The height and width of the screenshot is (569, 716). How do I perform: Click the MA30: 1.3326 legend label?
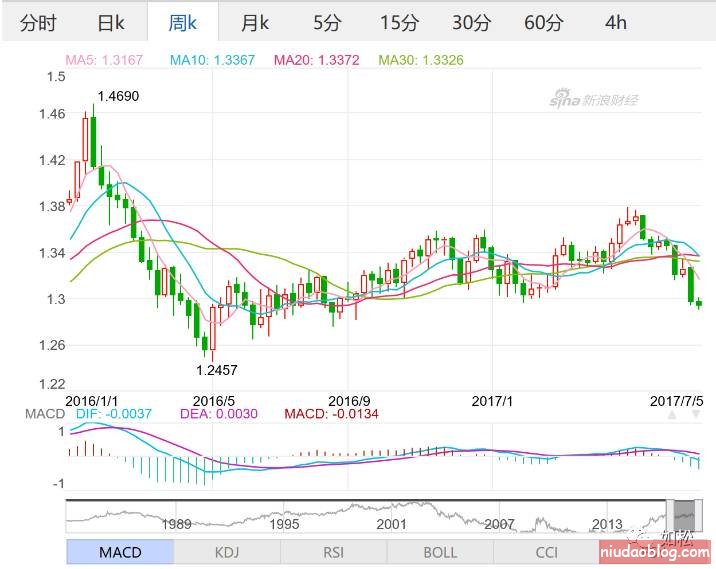[x=421, y=60]
